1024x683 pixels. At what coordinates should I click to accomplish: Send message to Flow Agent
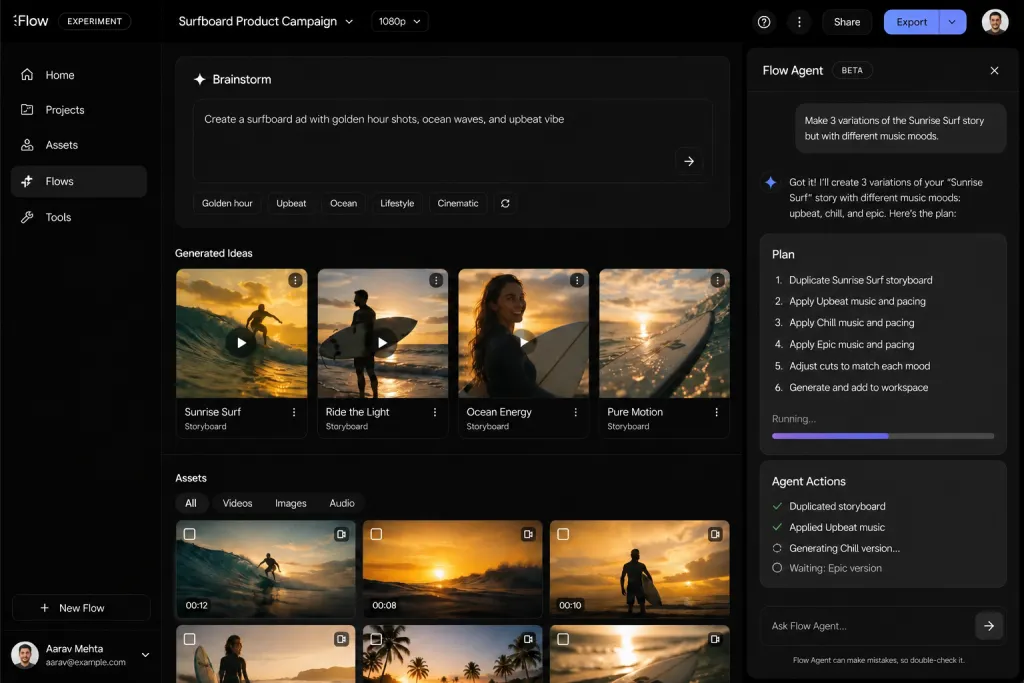coord(989,626)
